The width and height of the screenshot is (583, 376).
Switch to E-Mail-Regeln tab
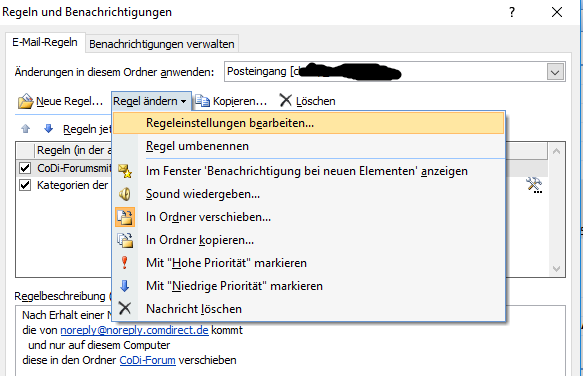[x=45, y=42]
